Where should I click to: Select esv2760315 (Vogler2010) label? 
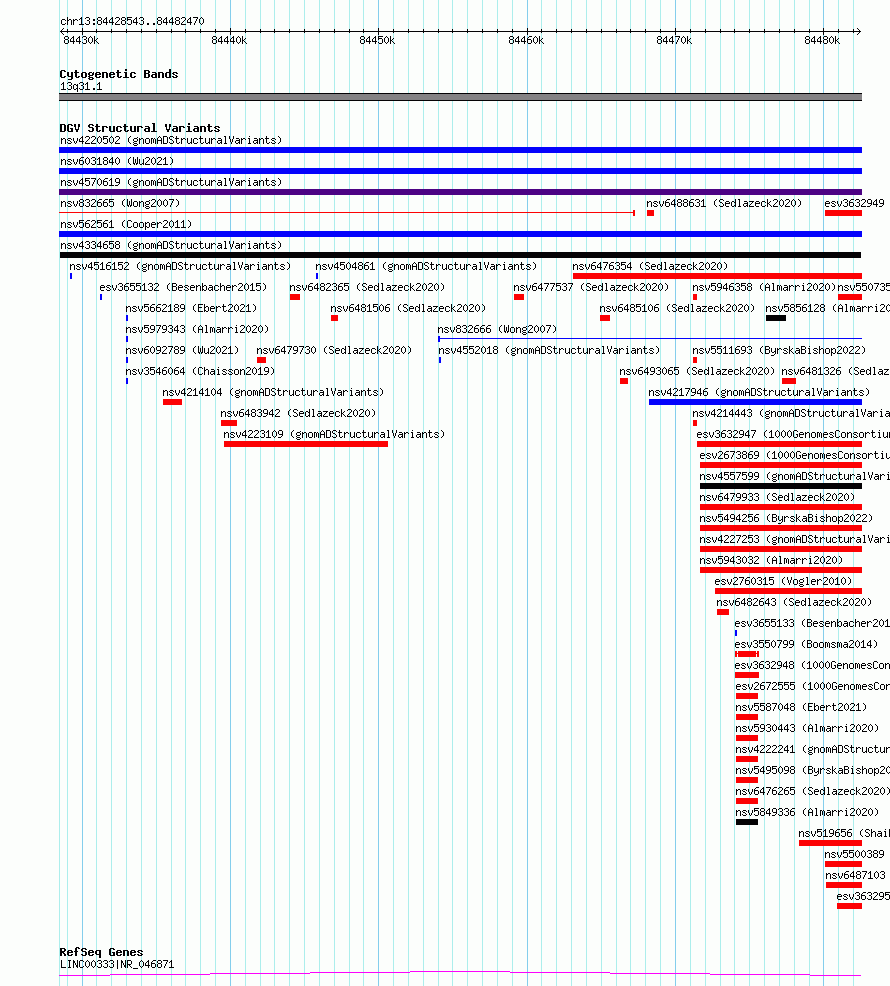point(783,581)
